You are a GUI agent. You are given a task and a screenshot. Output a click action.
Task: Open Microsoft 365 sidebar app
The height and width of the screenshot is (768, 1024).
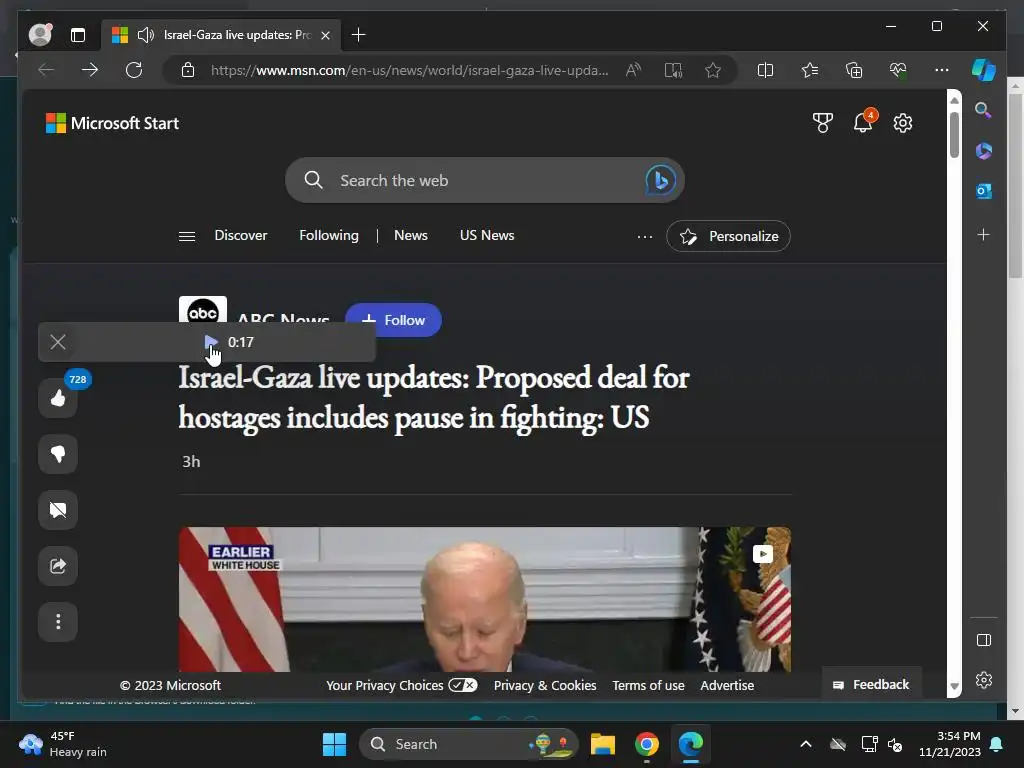coord(984,151)
